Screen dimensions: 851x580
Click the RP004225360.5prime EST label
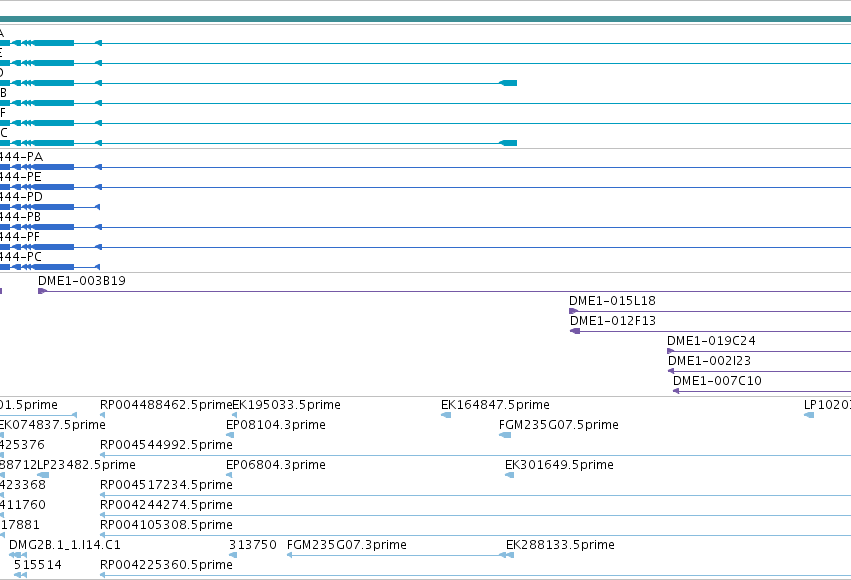coord(166,565)
